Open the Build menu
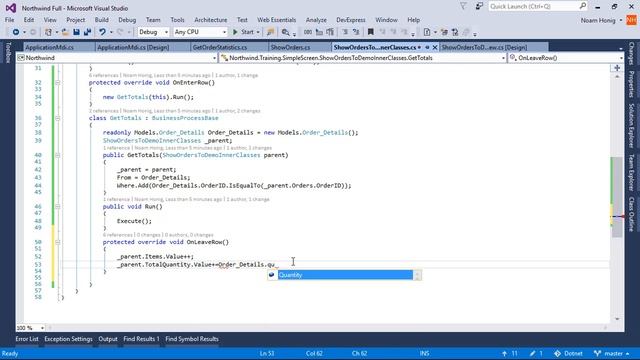This screenshot has width=640, height=360. (x=102, y=20)
